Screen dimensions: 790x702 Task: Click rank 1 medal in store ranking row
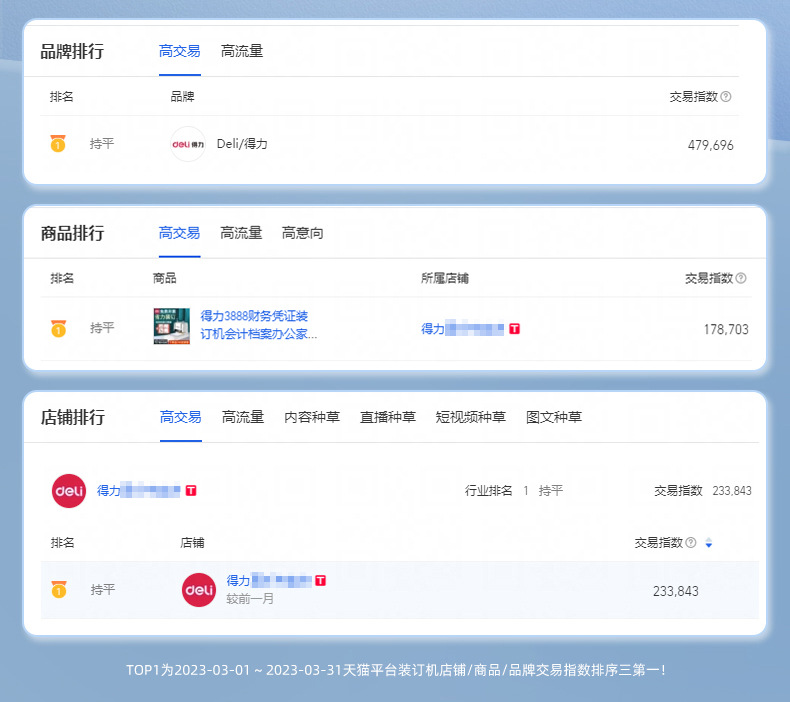[x=59, y=589]
